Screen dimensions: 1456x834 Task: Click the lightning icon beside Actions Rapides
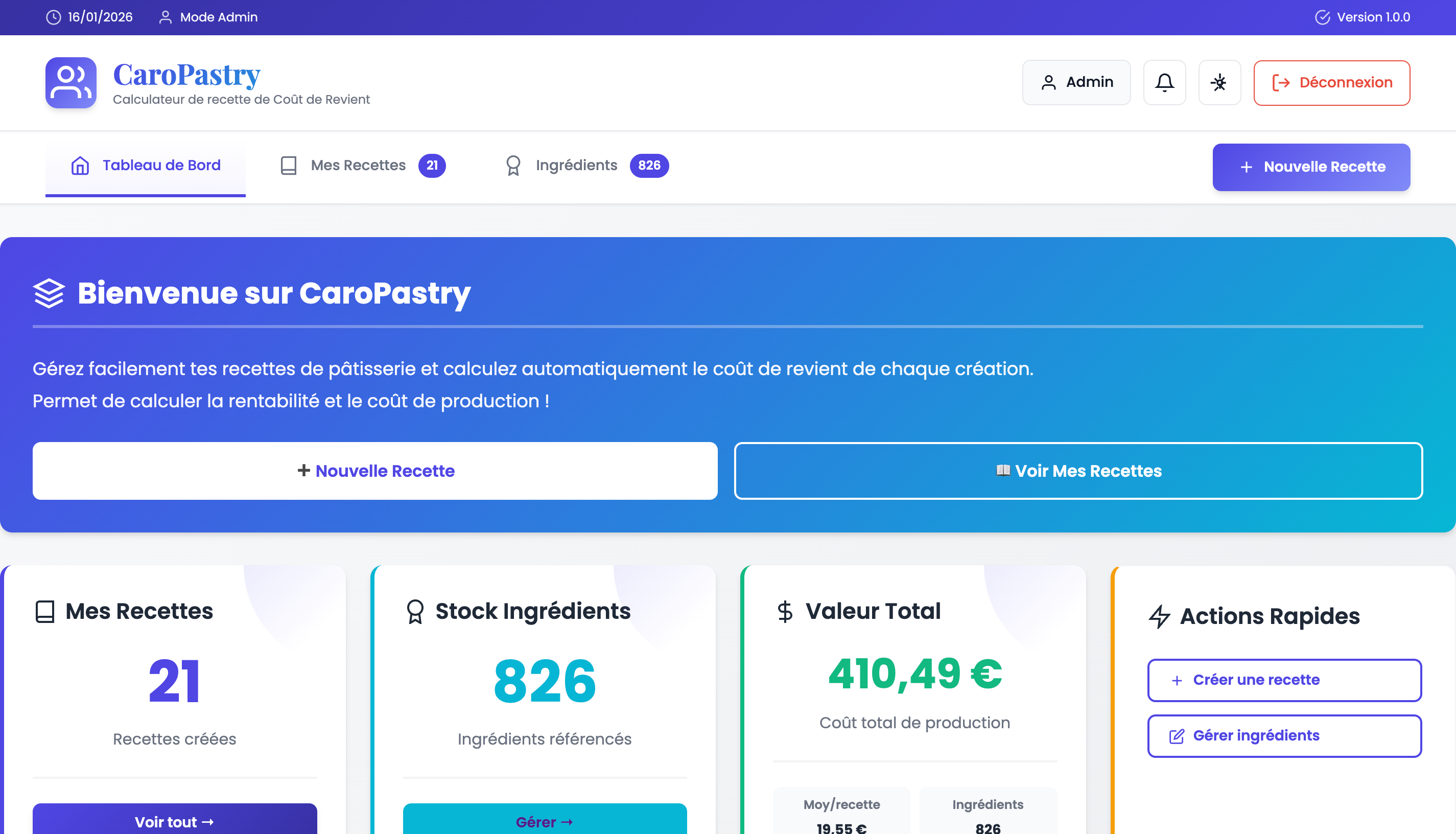pos(1159,616)
